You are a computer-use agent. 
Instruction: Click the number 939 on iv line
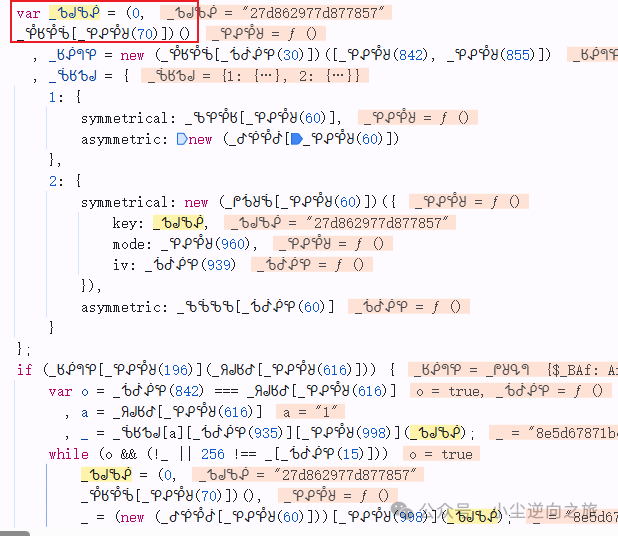(x=219, y=265)
